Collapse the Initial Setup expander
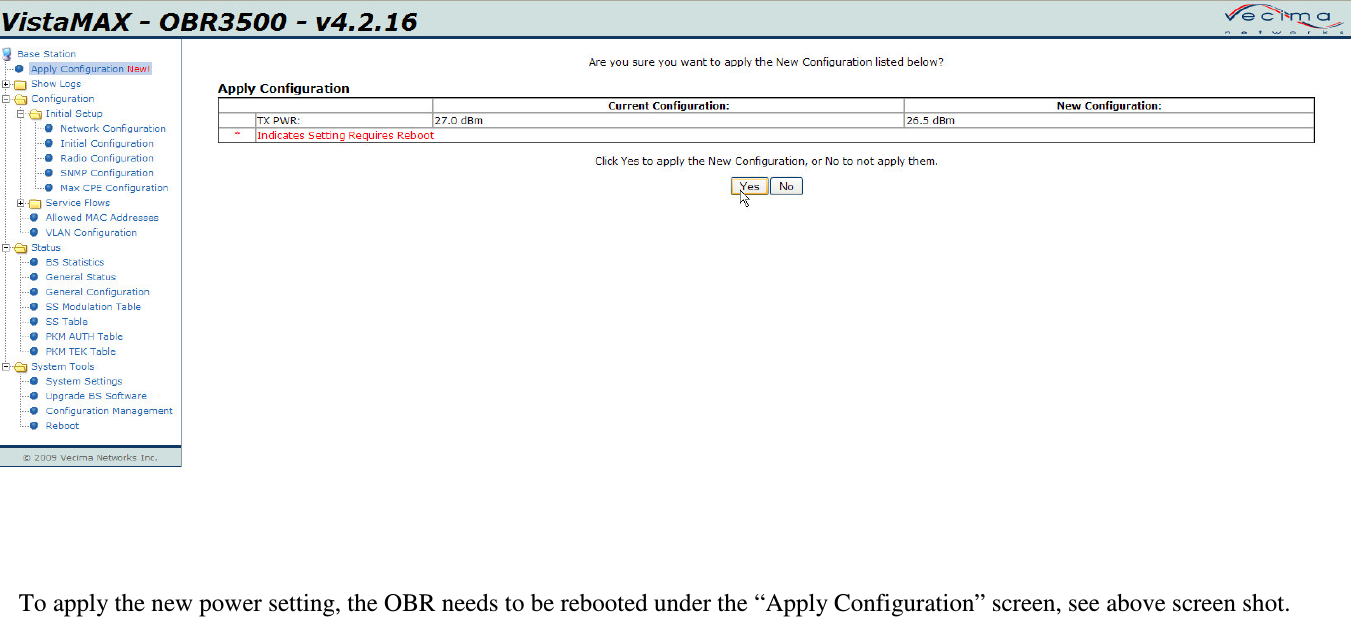 (x=21, y=114)
